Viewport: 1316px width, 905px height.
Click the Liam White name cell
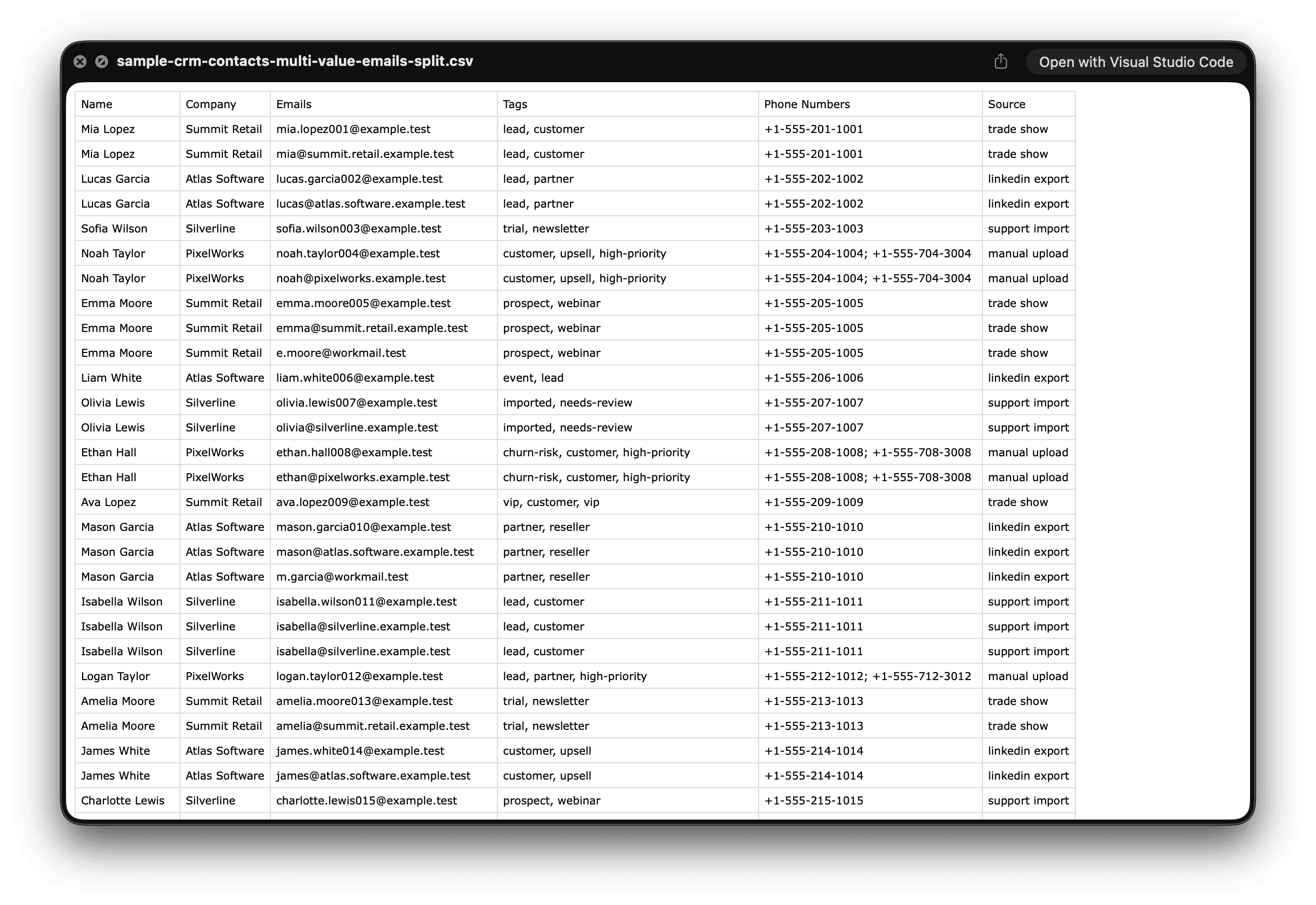click(x=128, y=378)
